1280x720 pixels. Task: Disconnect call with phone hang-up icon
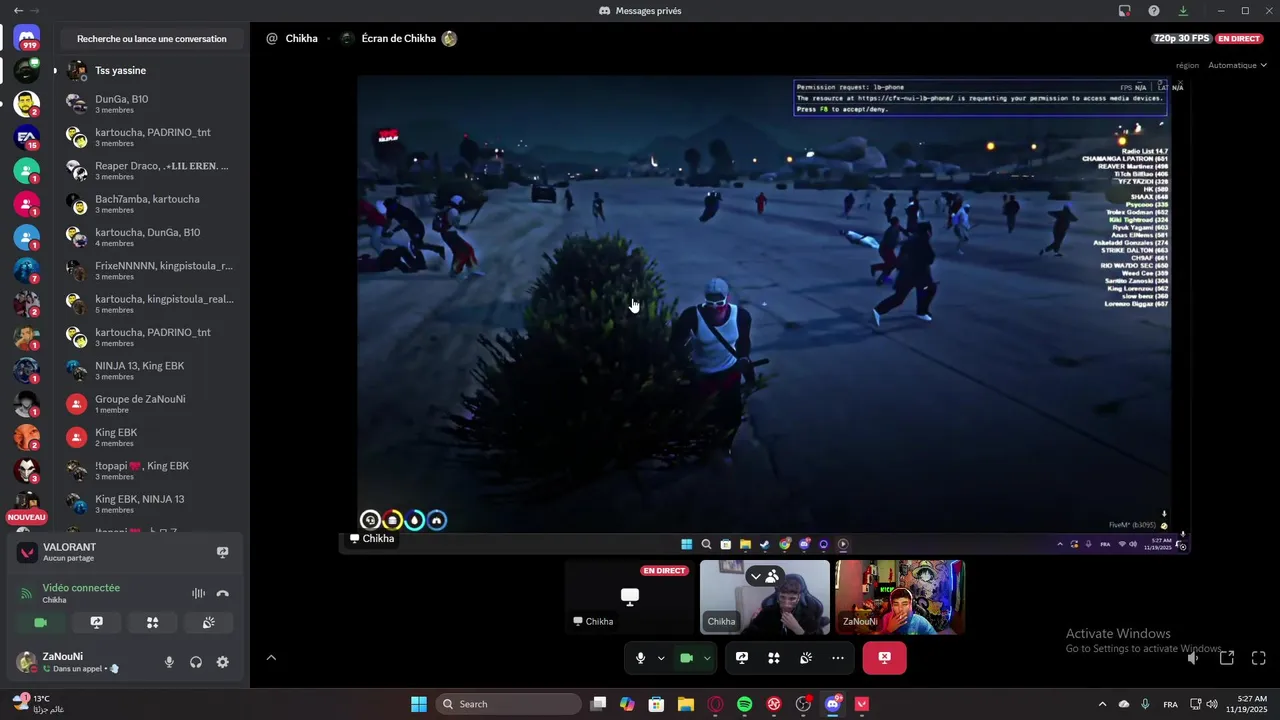coord(222,593)
